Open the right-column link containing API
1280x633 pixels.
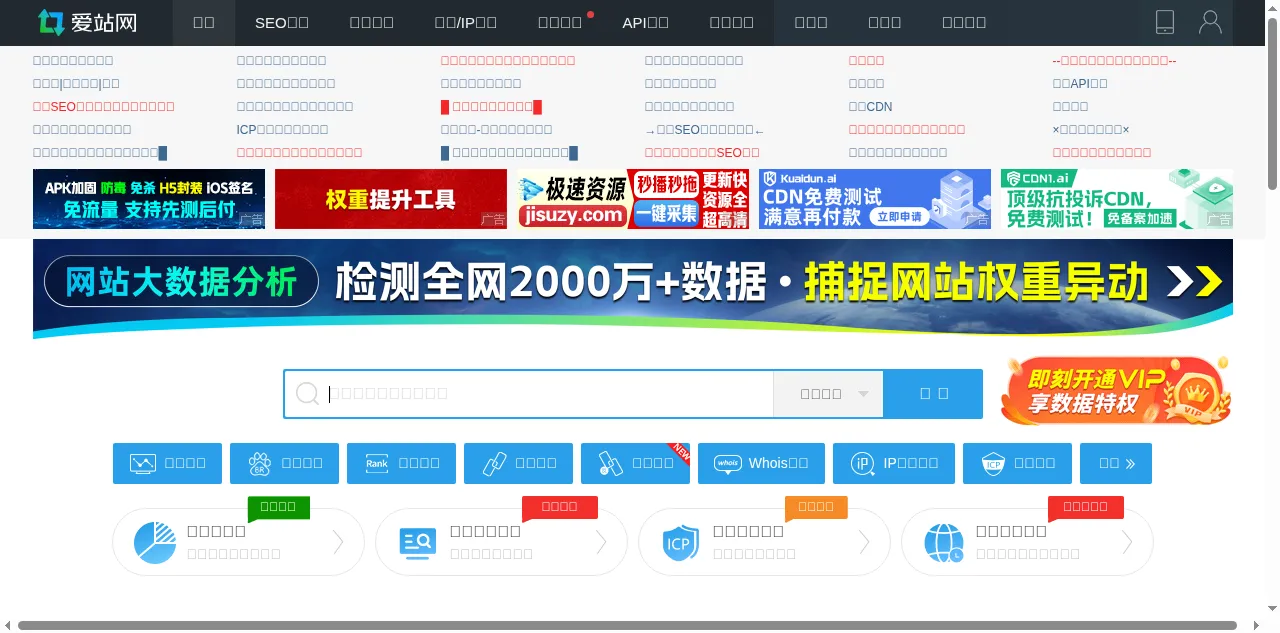(x=1080, y=83)
